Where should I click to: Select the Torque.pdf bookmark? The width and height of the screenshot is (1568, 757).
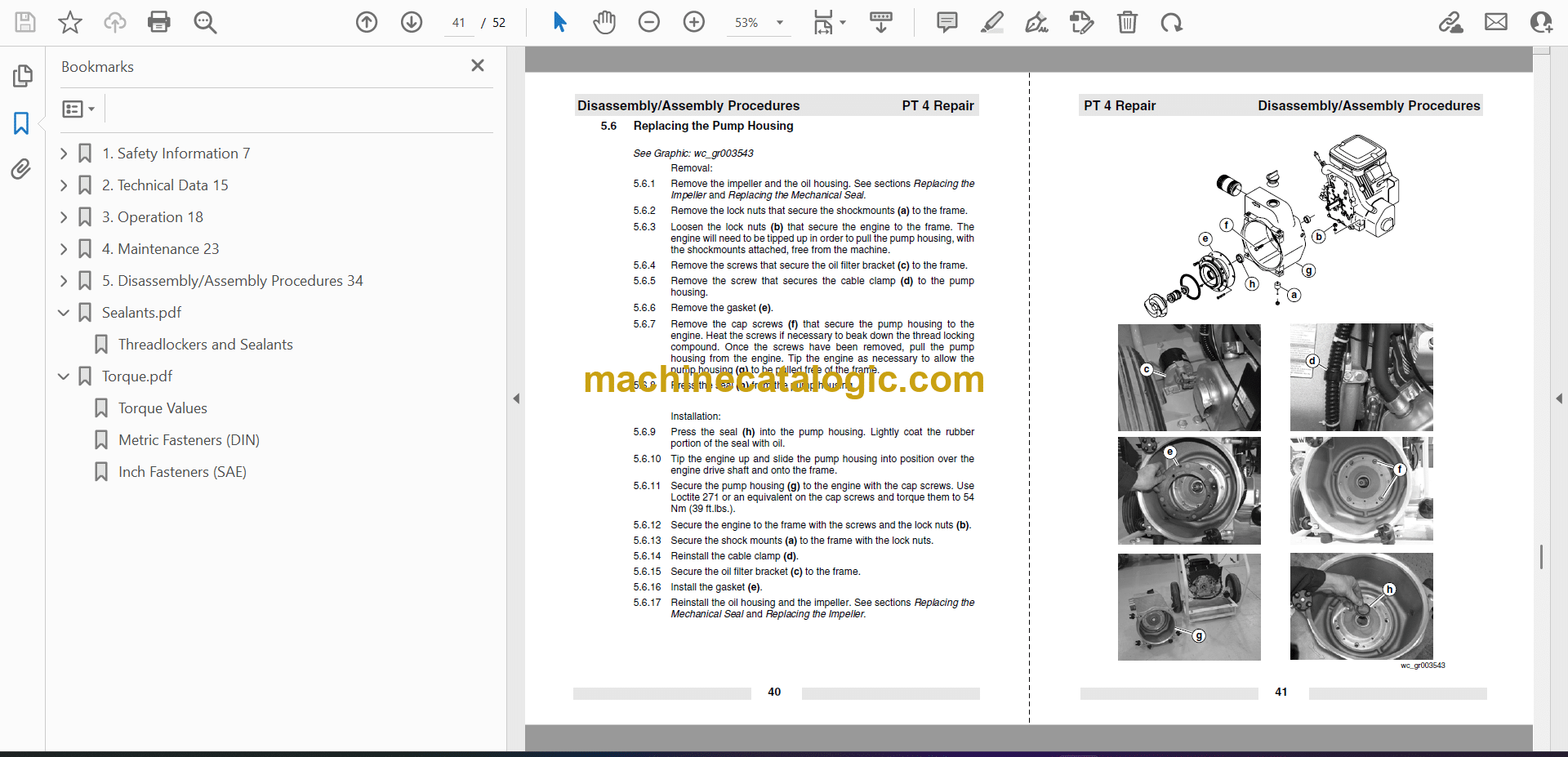click(137, 376)
